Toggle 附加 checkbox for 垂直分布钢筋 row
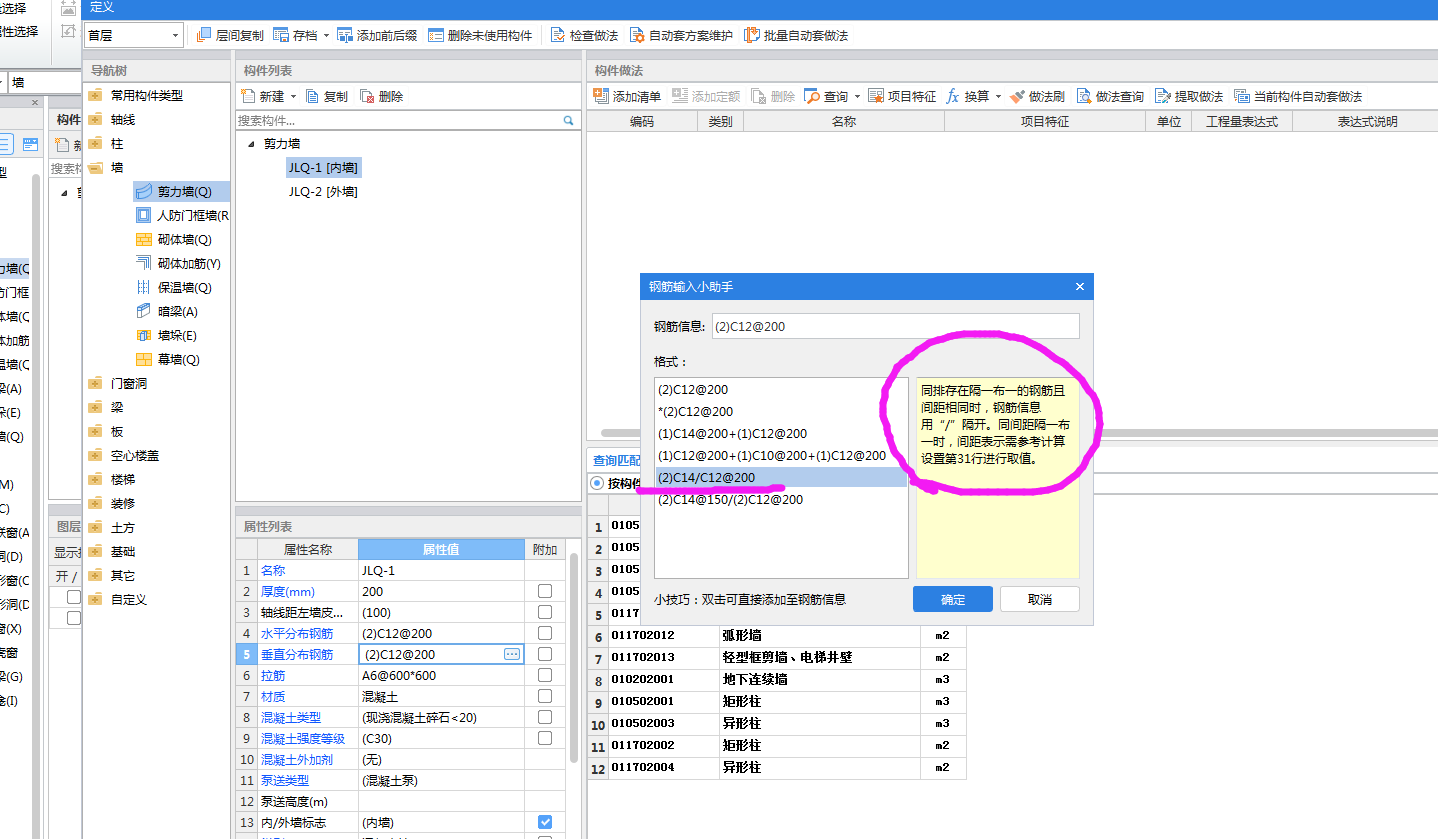This screenshot has height=839, width=1438. pyautogui.click(x=545, y=654)
